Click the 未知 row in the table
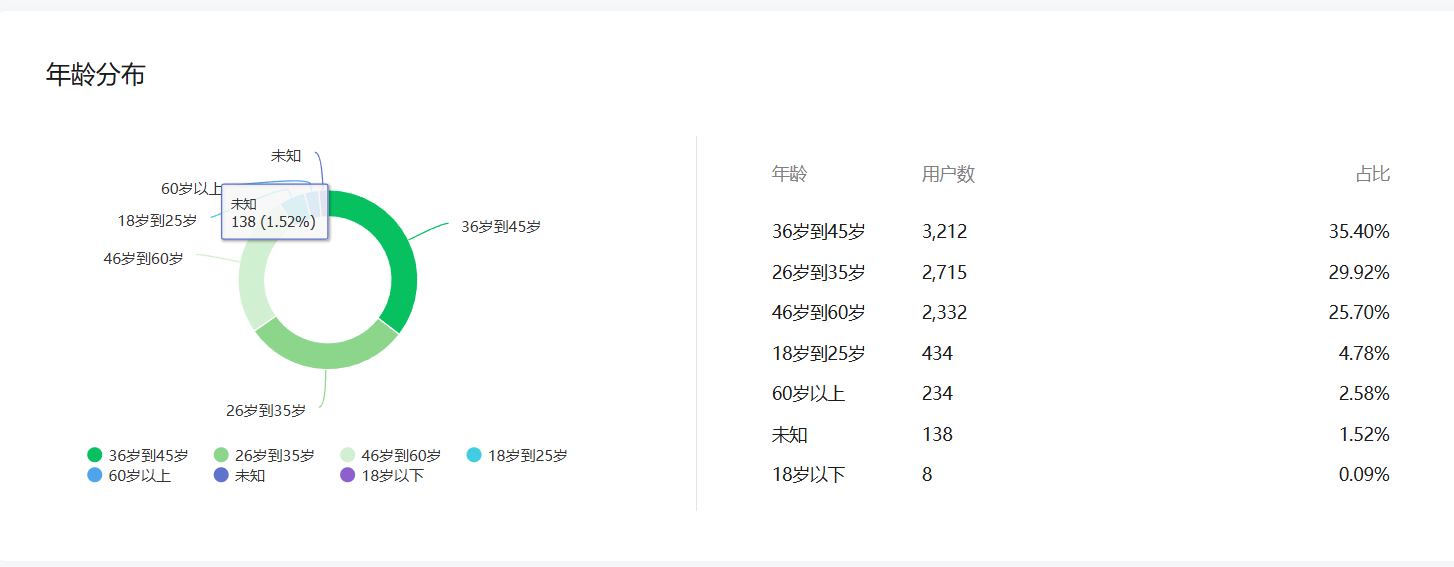 tap(1080, 434)
